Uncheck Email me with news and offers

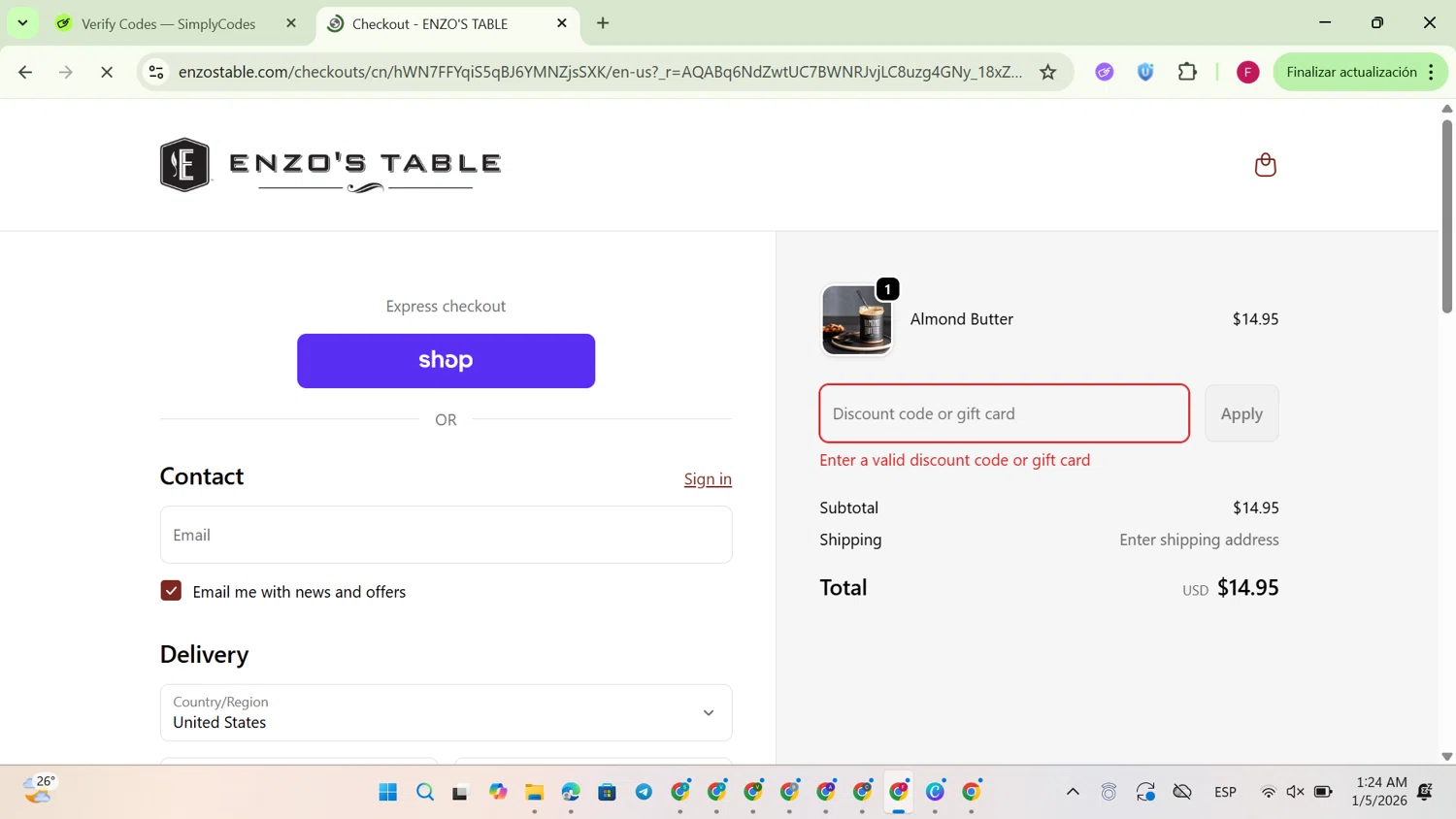pos(171,591)
